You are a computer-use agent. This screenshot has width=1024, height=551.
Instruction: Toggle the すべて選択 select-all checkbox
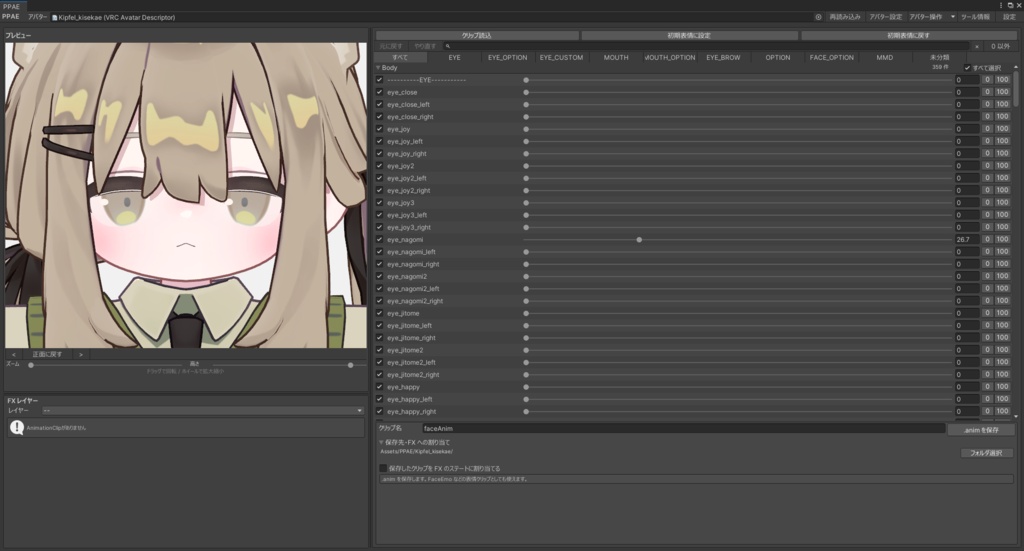click(x=967, y=68)
